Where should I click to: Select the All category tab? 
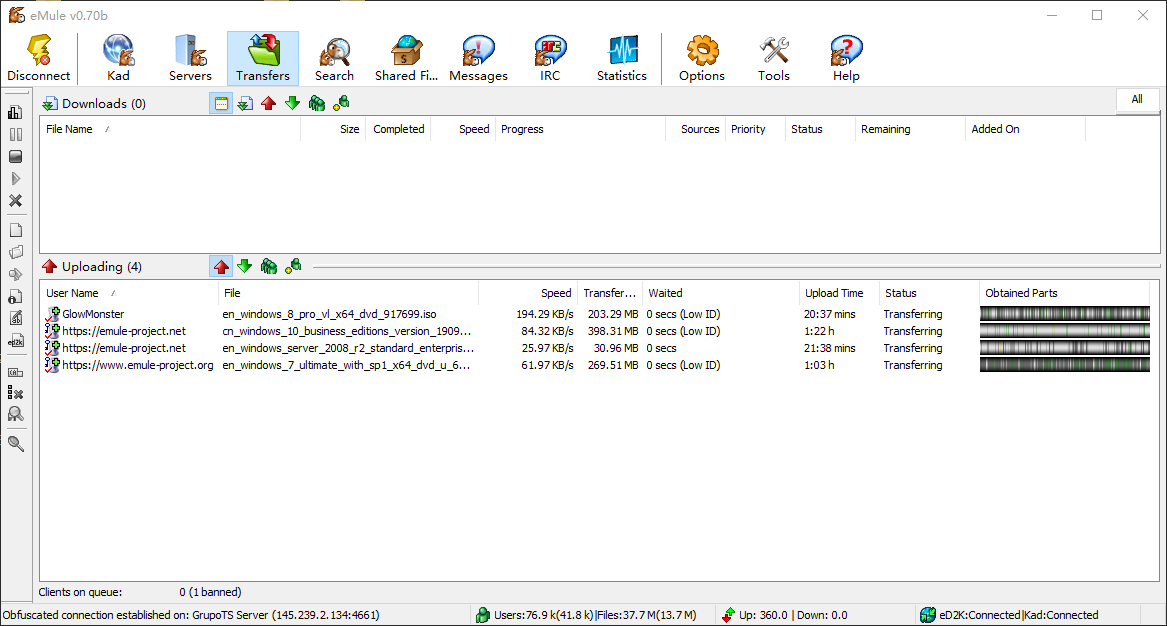point(1137,100)
